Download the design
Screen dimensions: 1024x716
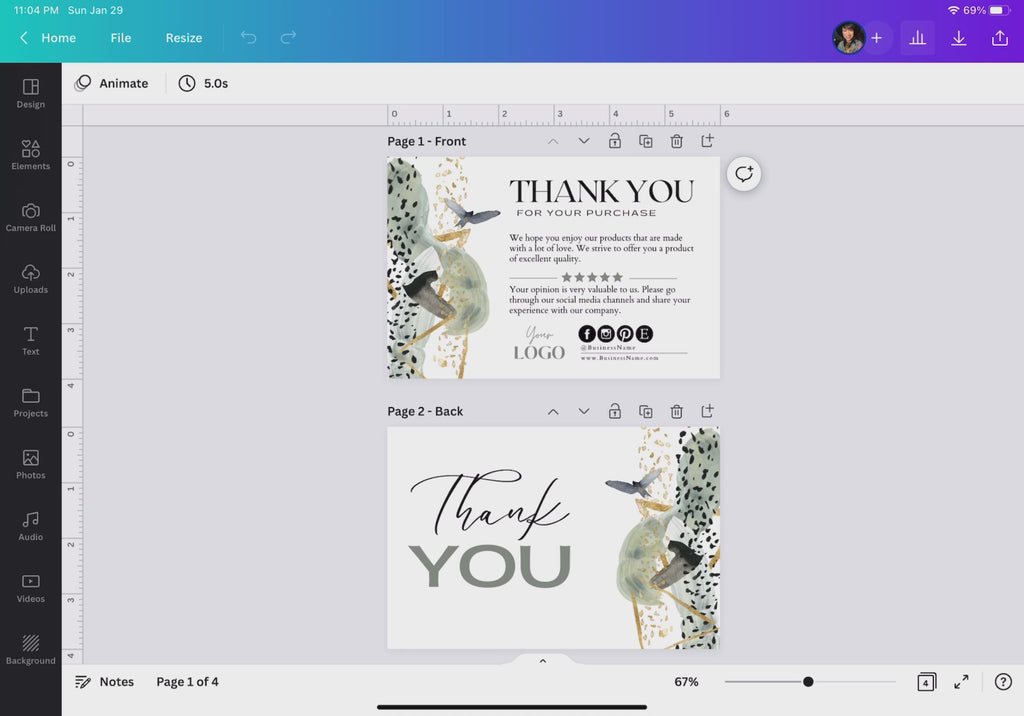959,38
